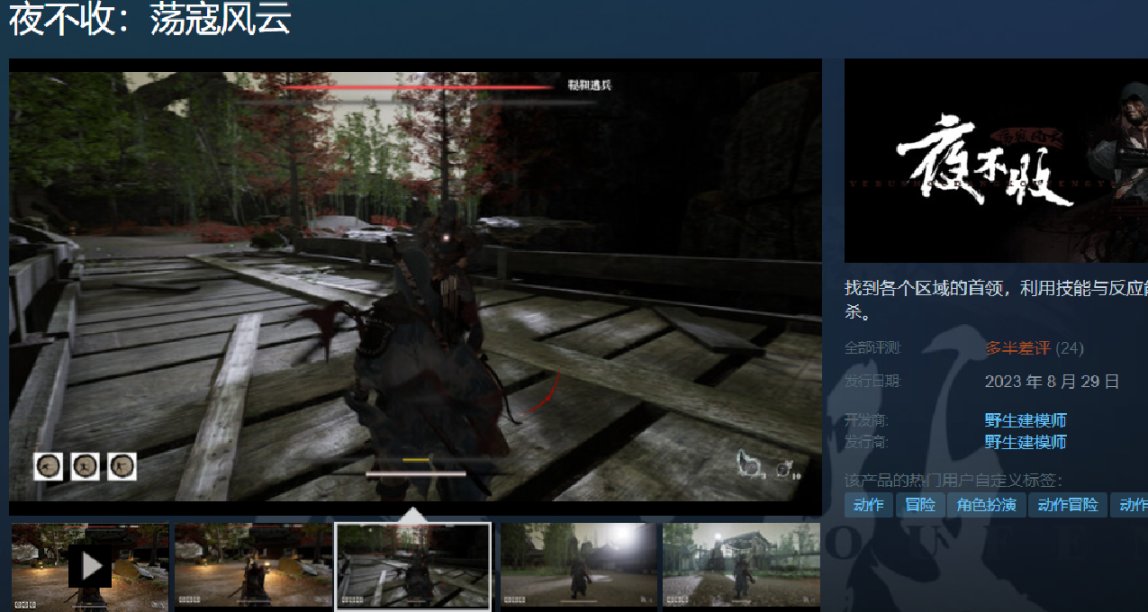Click the first skill icon in the screenshot
1148x612 pixels.
click(x=48, y=466)
